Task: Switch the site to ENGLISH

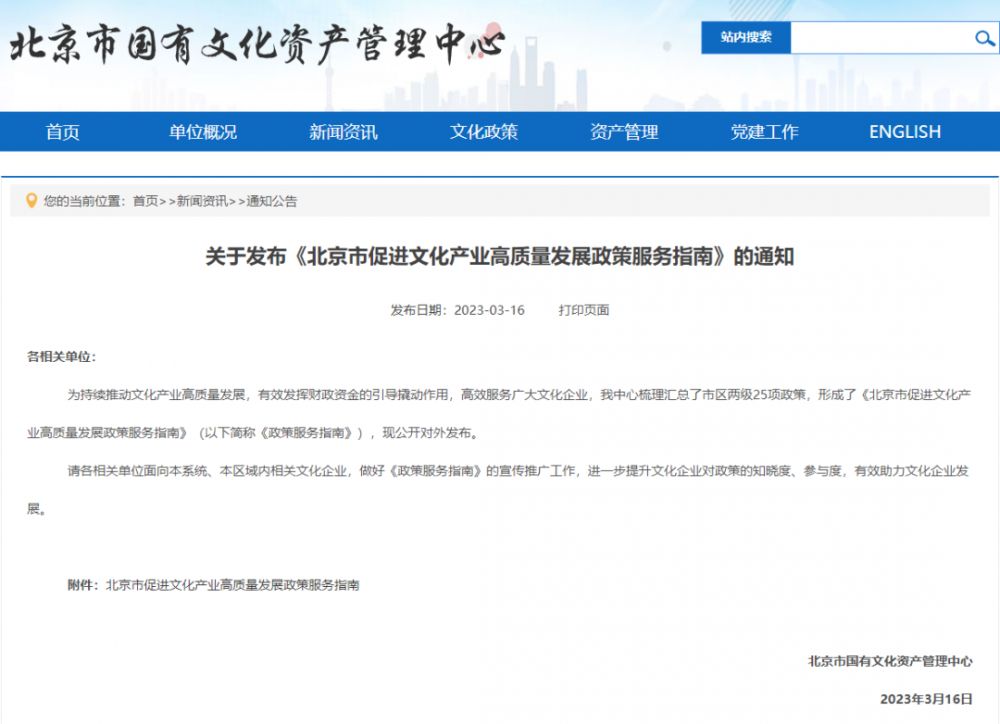Action: click(x=905, y=132)
